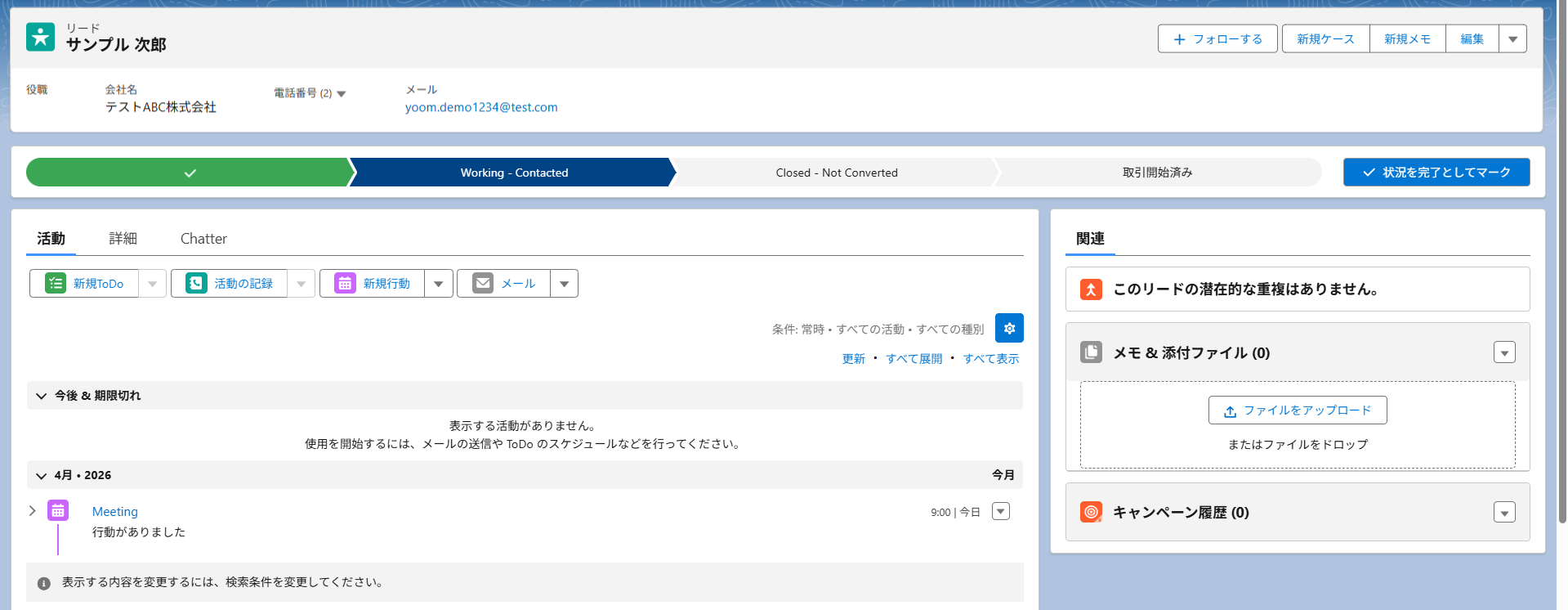Image resolution: width=1568 pixels, height=610 pixels.
Task: Click the Meeting event calendar icon
Action: [58, 511]
